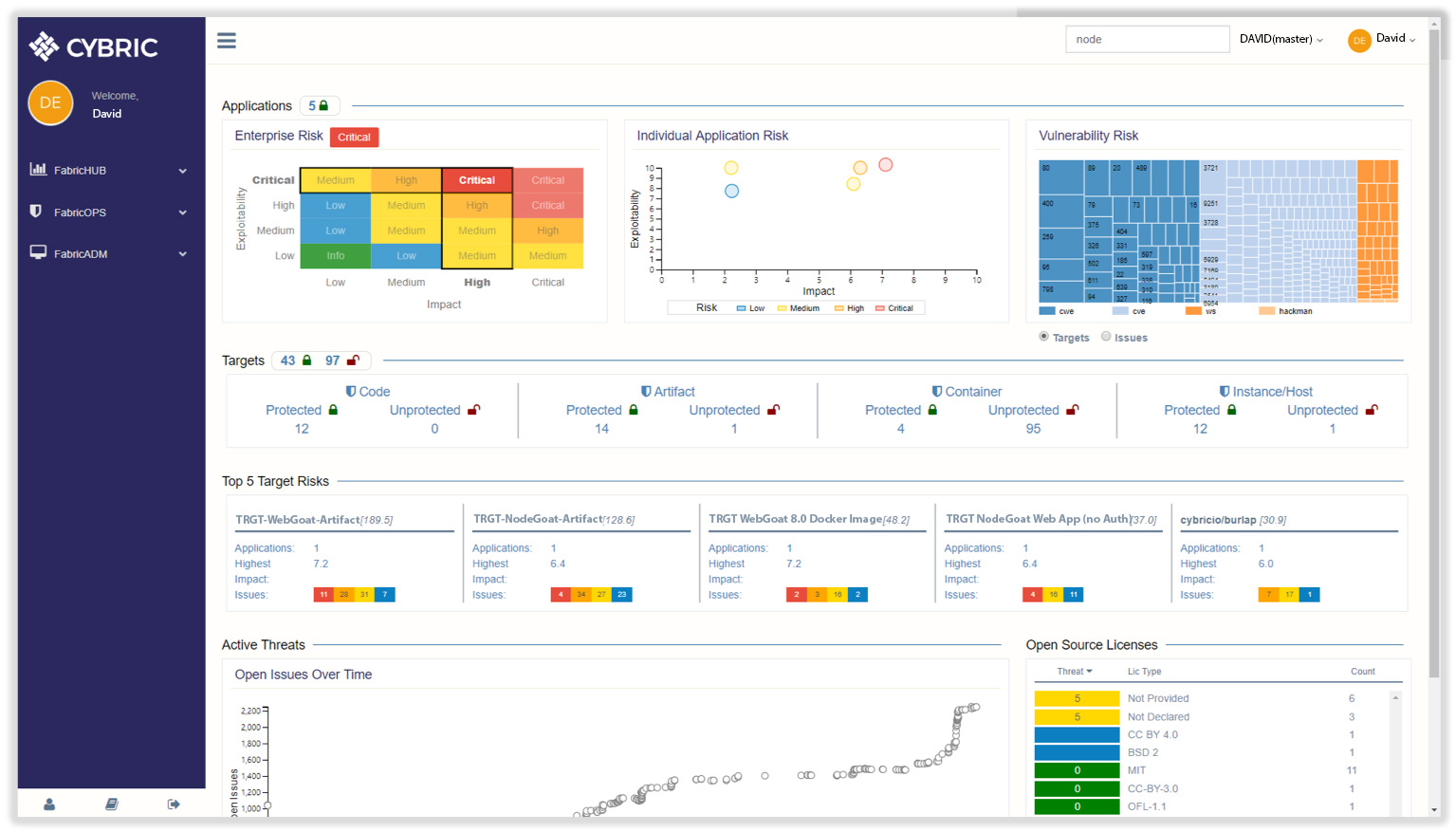
Task: Select the Targets radio button
Action: pos(1043,336)
